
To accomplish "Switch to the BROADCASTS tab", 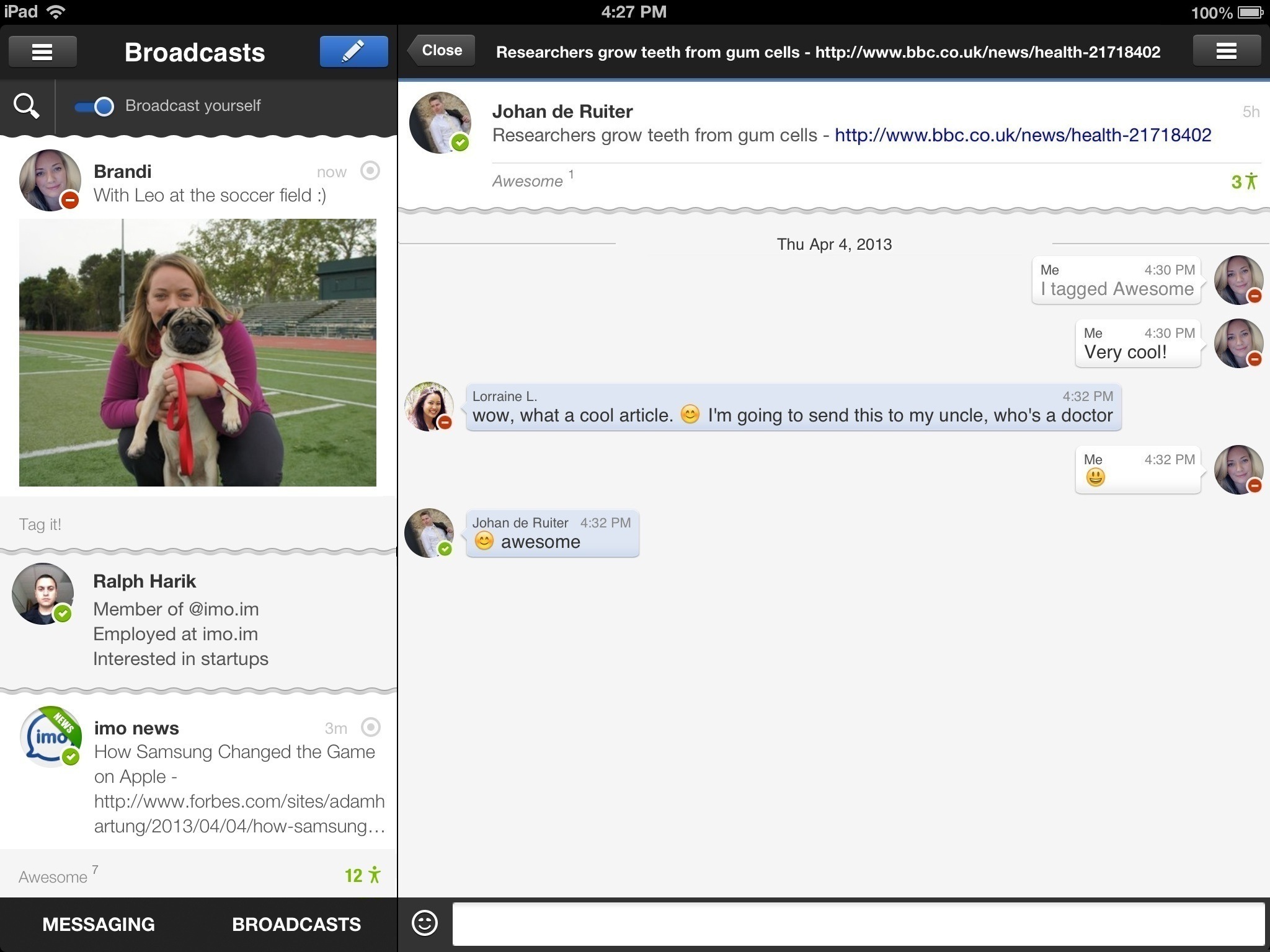I will point(296,924).
